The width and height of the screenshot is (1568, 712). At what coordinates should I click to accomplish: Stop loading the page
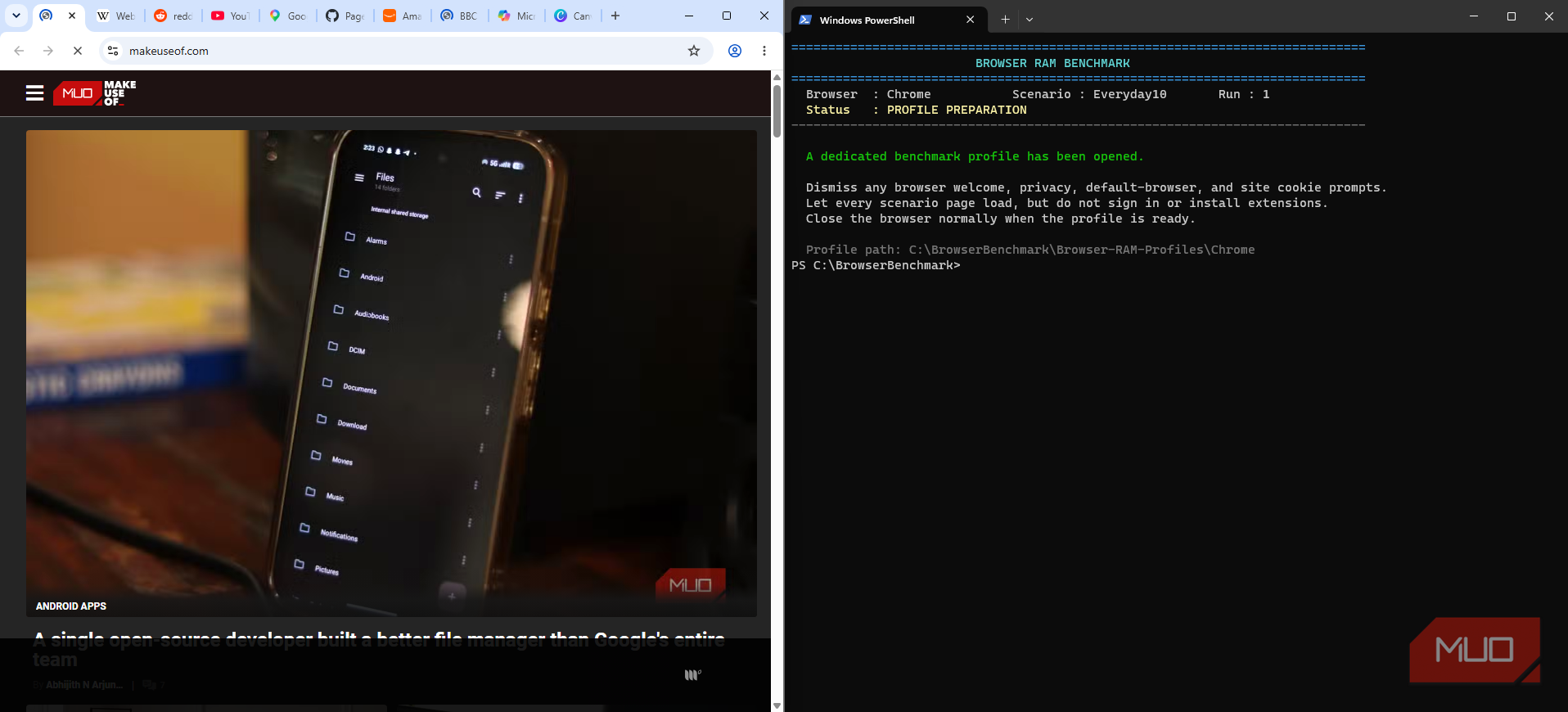click(x=78, y=51)
